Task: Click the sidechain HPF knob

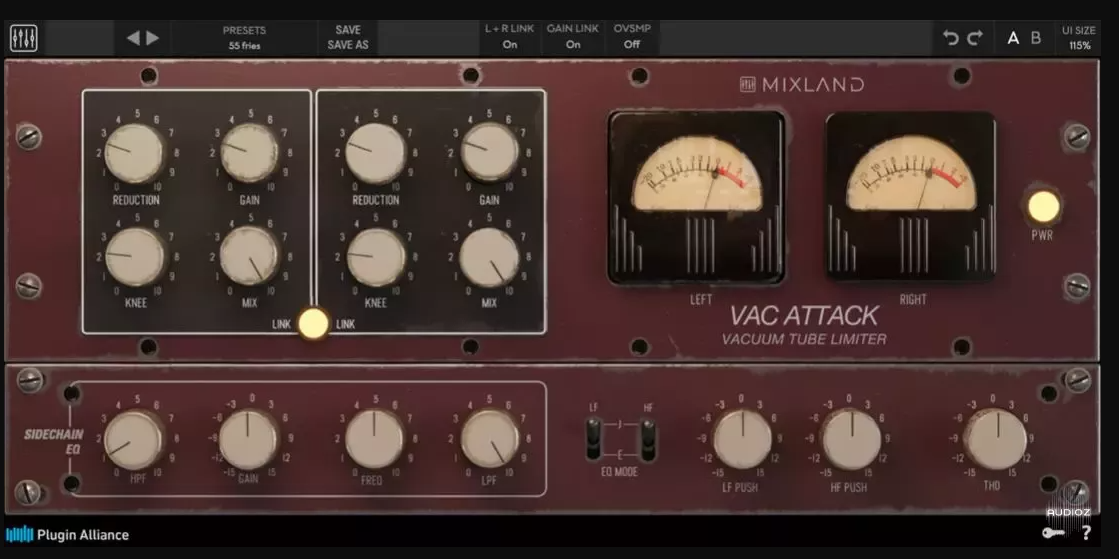Action: click(134, 440)
